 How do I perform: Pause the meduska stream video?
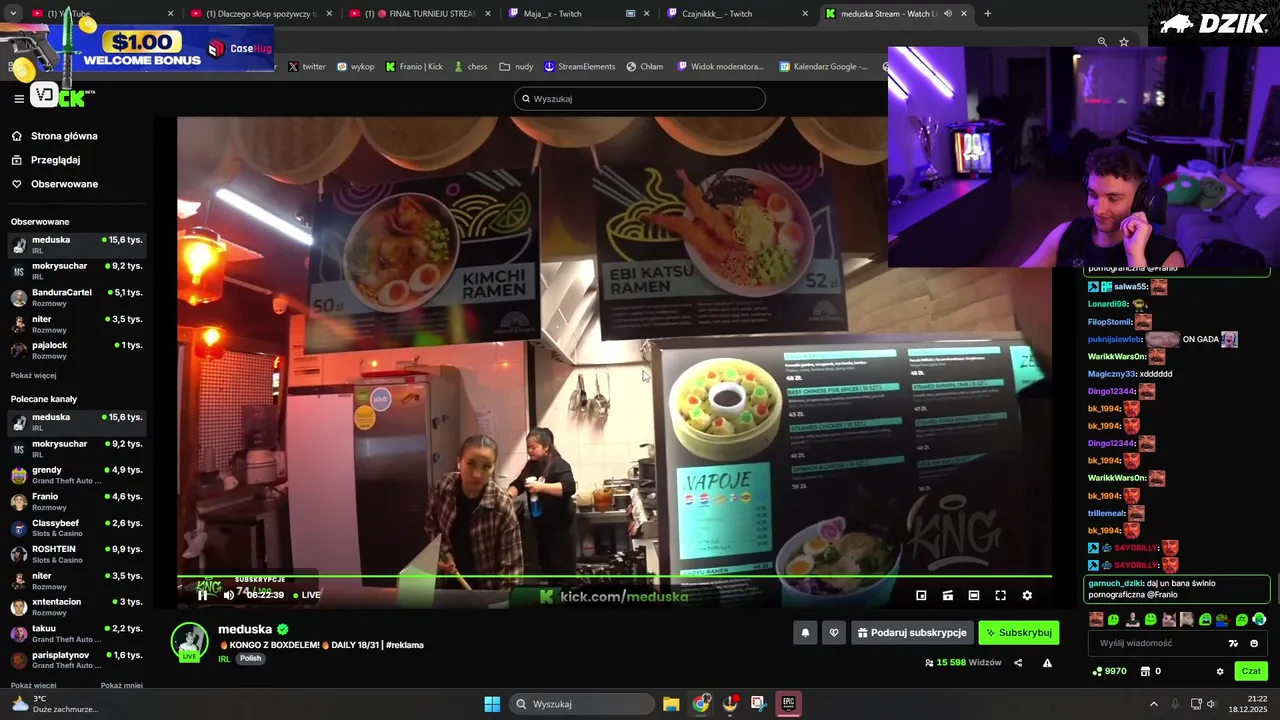point(202,595)
